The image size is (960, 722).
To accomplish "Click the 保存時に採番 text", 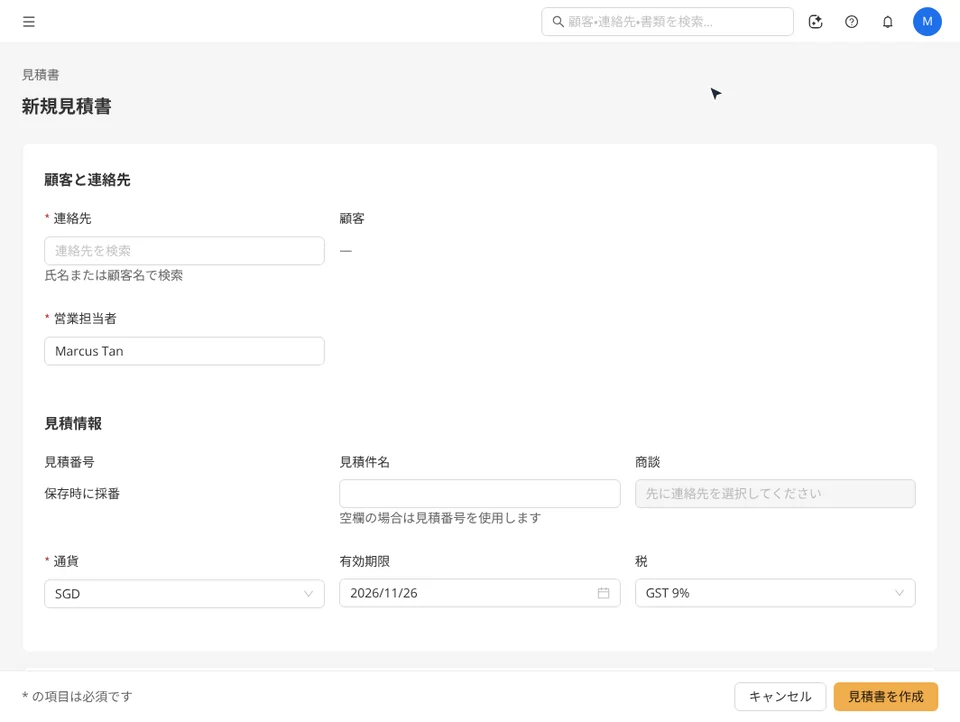I will coord(82,494).
